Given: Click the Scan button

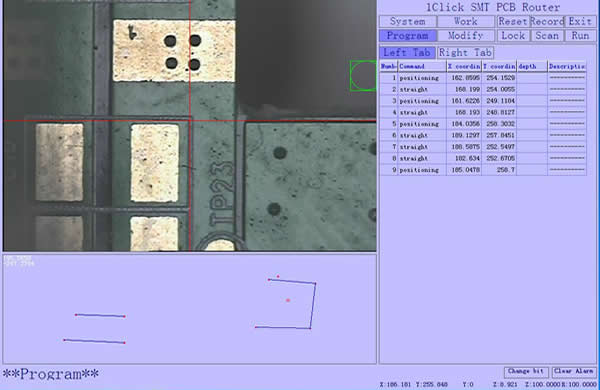Looking at the screenshot, I should (x=547, y=36).
